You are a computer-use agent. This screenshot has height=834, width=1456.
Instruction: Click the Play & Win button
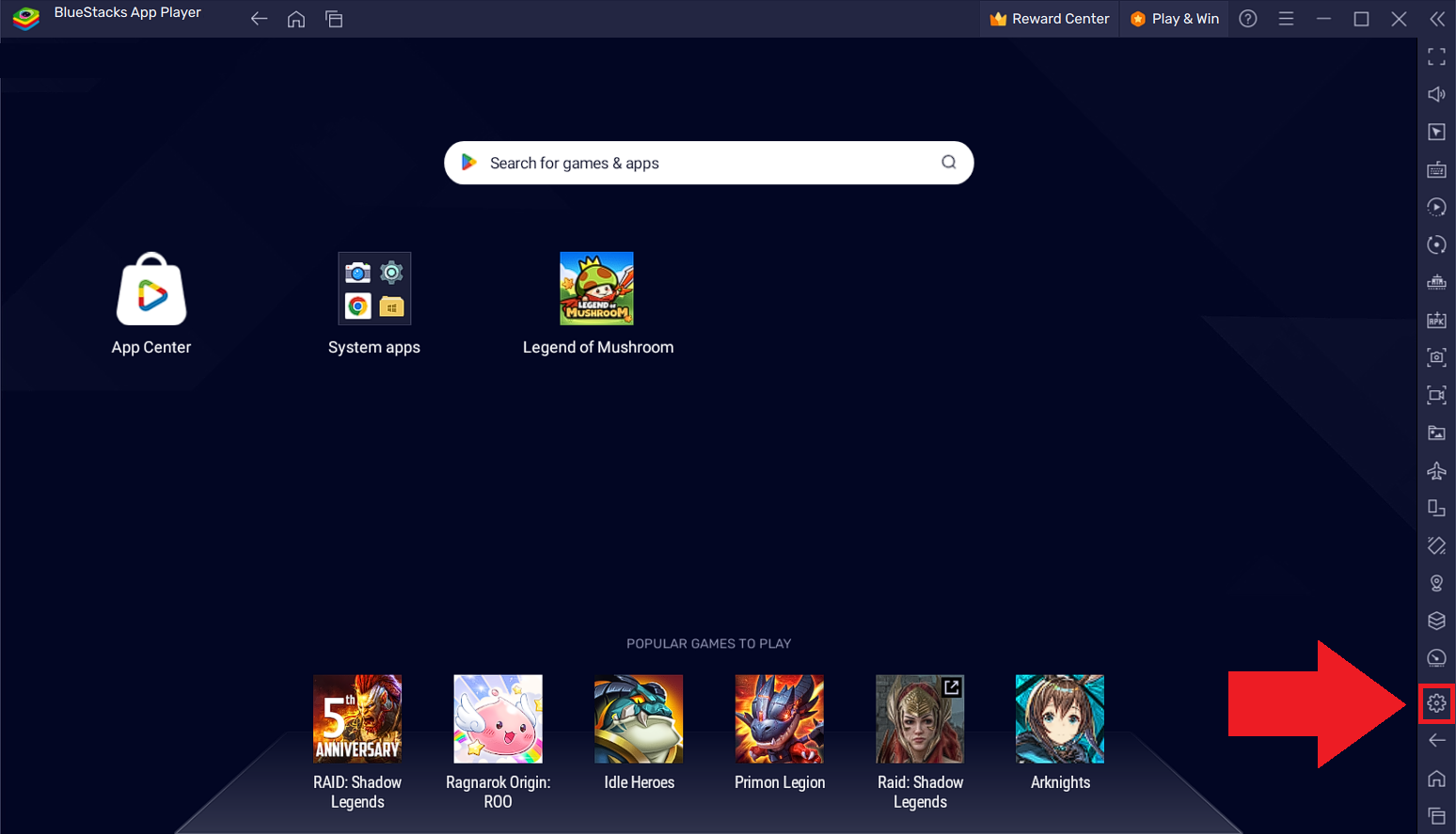pos(1175,19)
